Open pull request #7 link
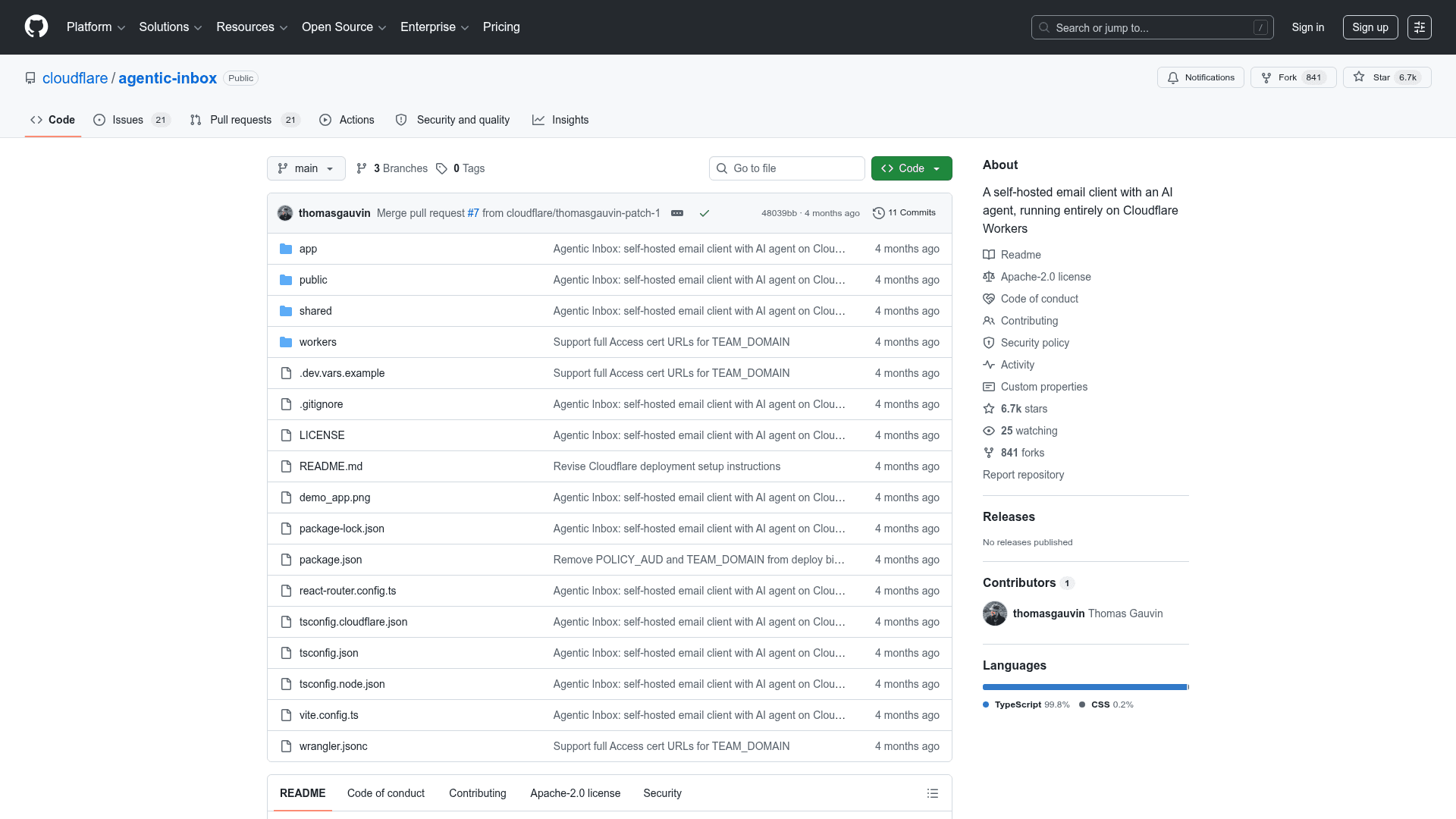Image resolution: width=1456 pixels, height=819 pixels. click(473, 213)
